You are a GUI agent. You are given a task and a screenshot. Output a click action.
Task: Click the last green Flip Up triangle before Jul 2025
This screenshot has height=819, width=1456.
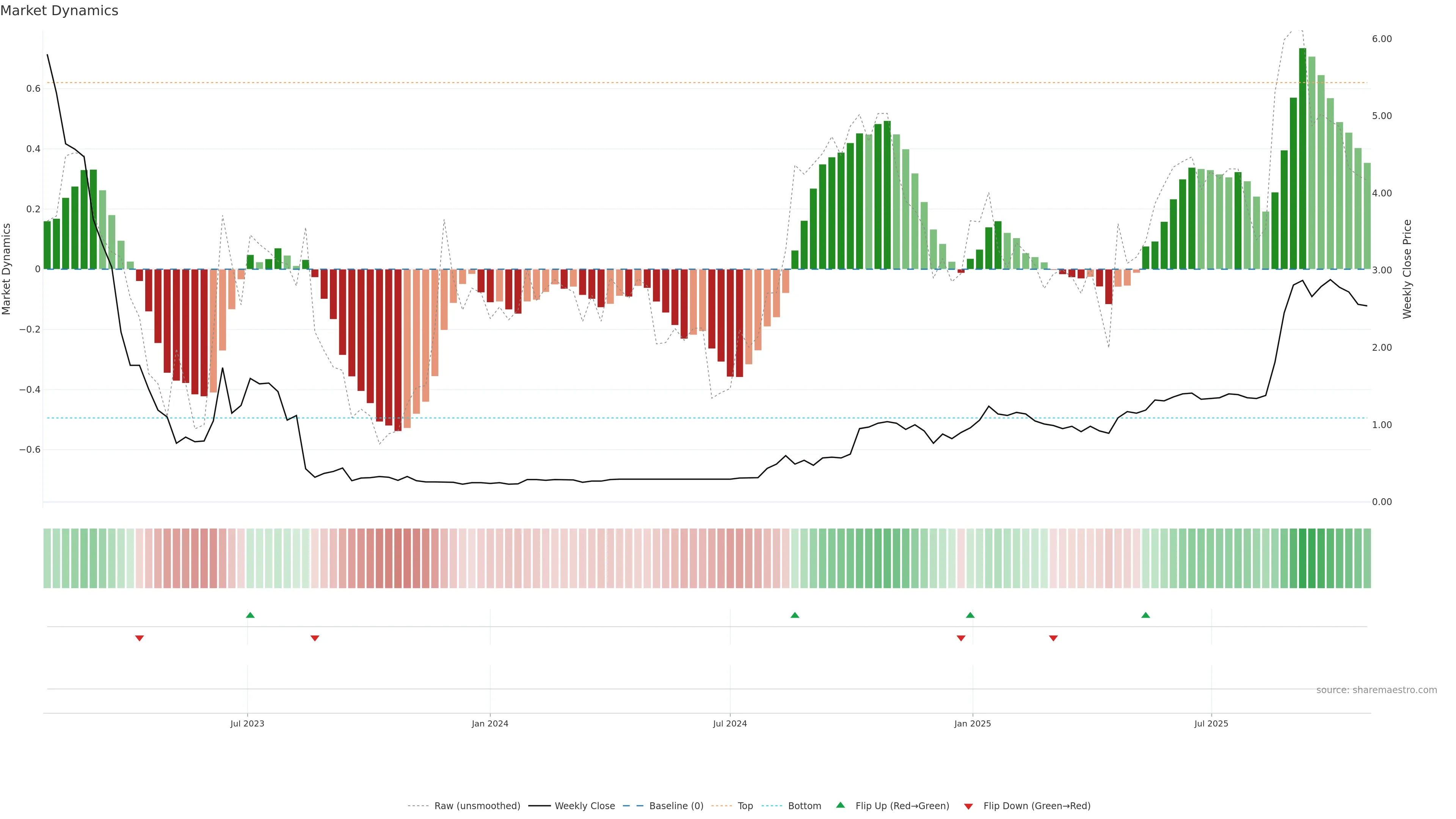tap(1146, 615)
